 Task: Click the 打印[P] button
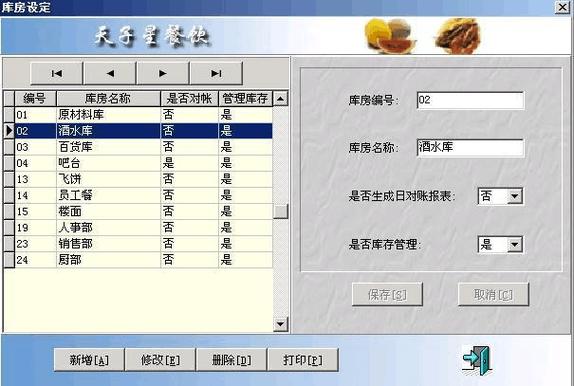coord(303,360)
